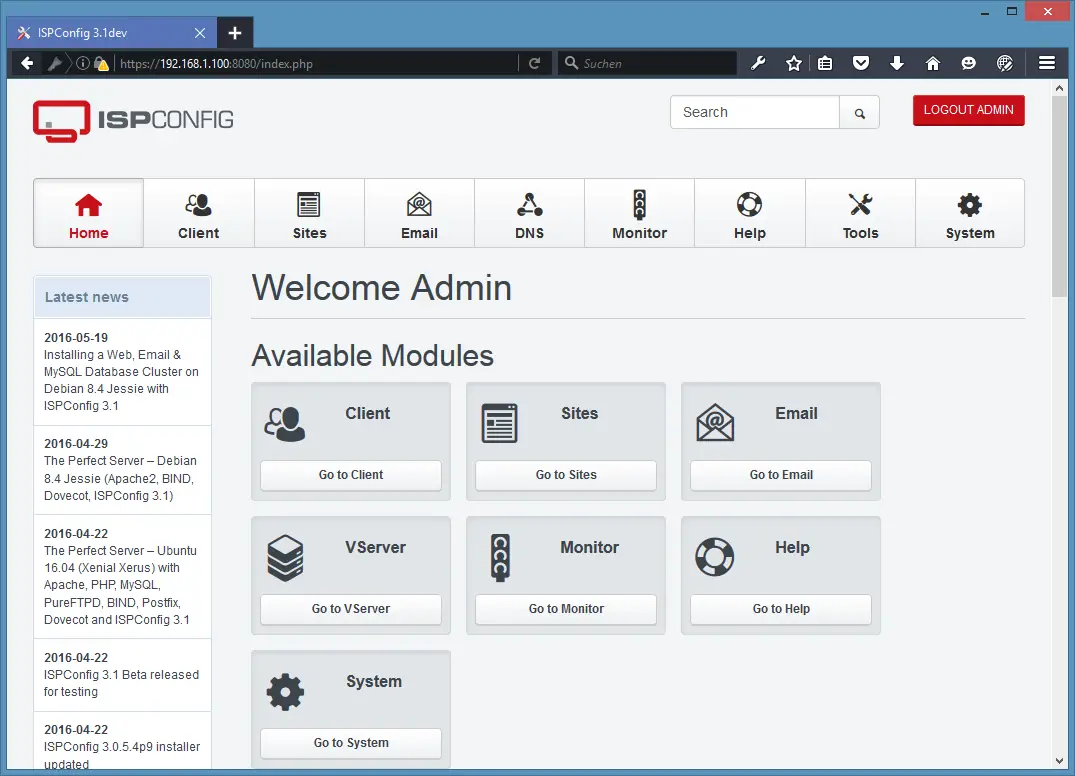Click the Monitor traffic-light card icon
1075x776 pixels.
pyautogui.click(x=500, y=558)
